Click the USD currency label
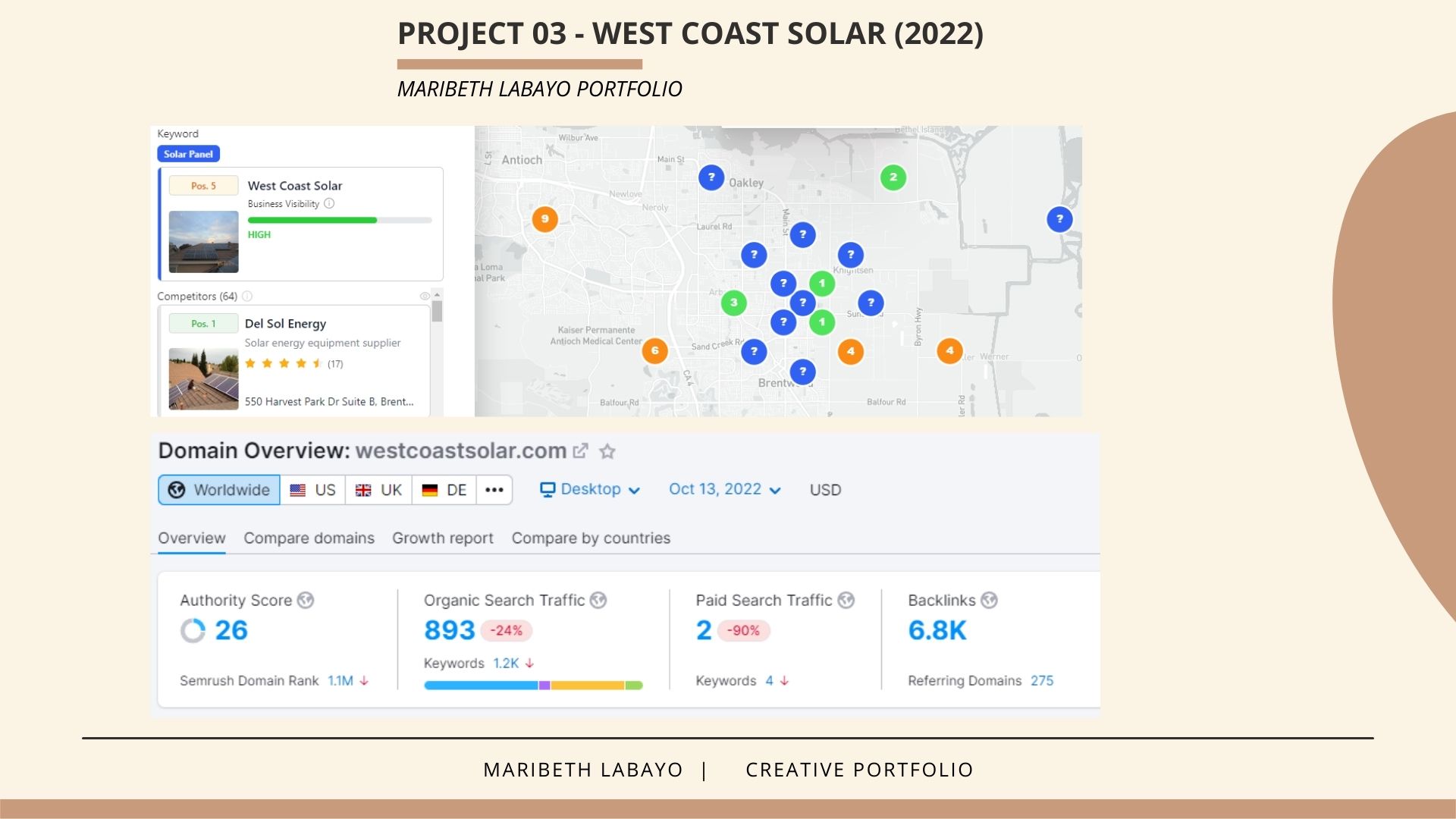The width and height of the screenshot is (1456, 819). [825, 490]
